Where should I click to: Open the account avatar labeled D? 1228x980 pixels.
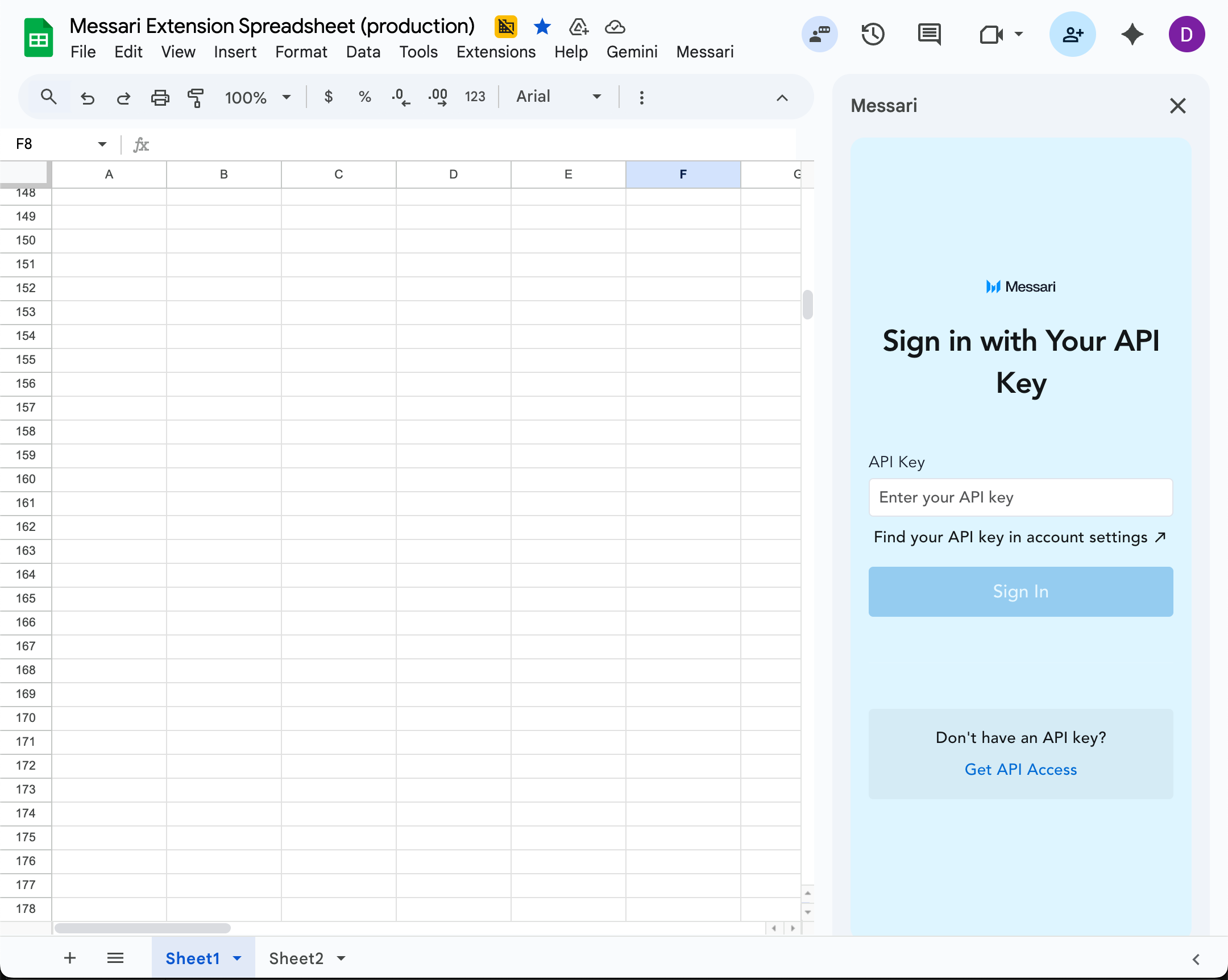click(1186, 34)
